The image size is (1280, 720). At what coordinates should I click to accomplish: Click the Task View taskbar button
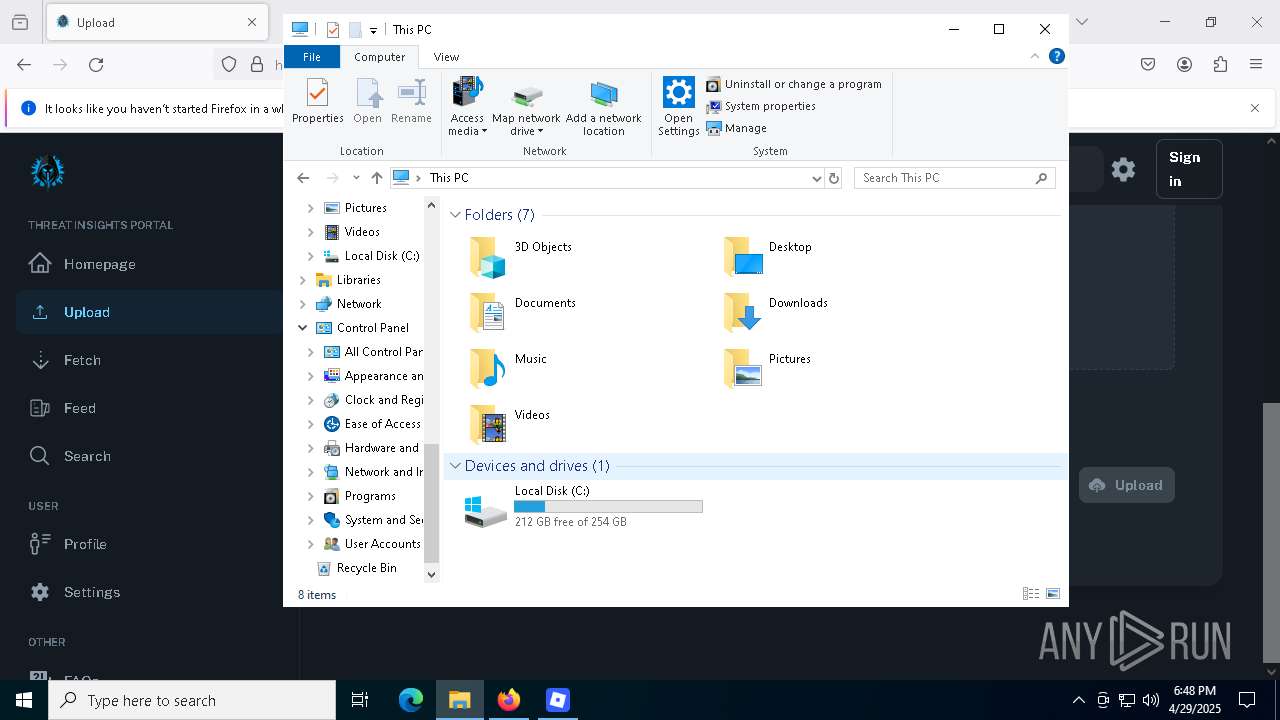[x=360, y=700]
